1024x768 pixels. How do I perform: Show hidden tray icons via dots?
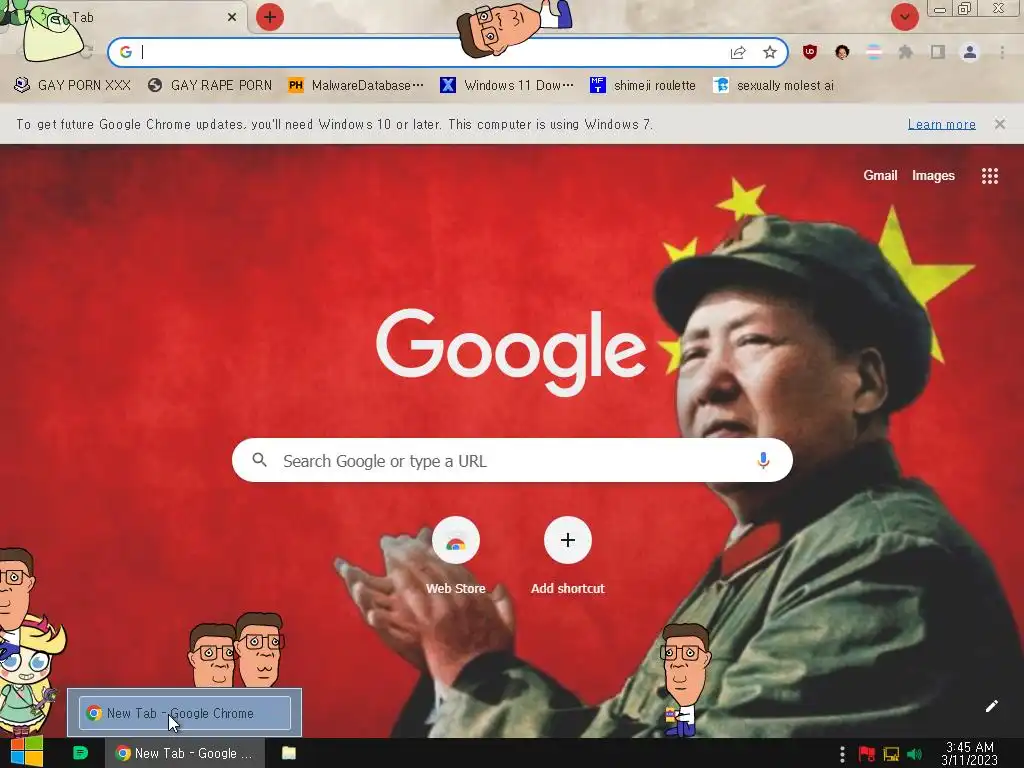(x=842, y=754)
